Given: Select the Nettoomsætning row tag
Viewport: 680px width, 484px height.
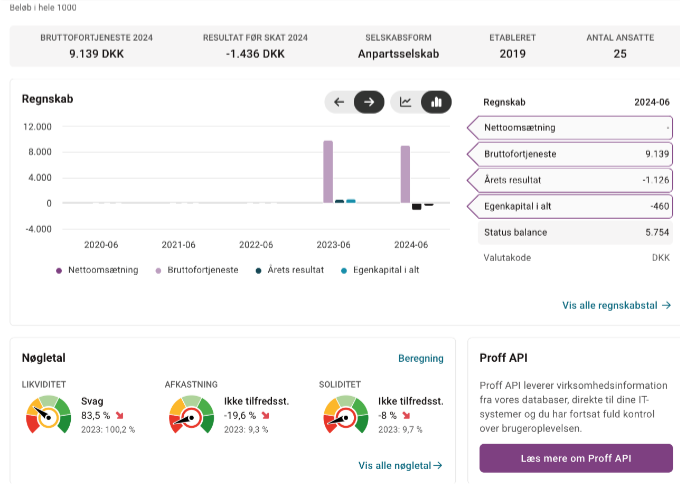Looking at the screenshot, I should click(571, 128).
